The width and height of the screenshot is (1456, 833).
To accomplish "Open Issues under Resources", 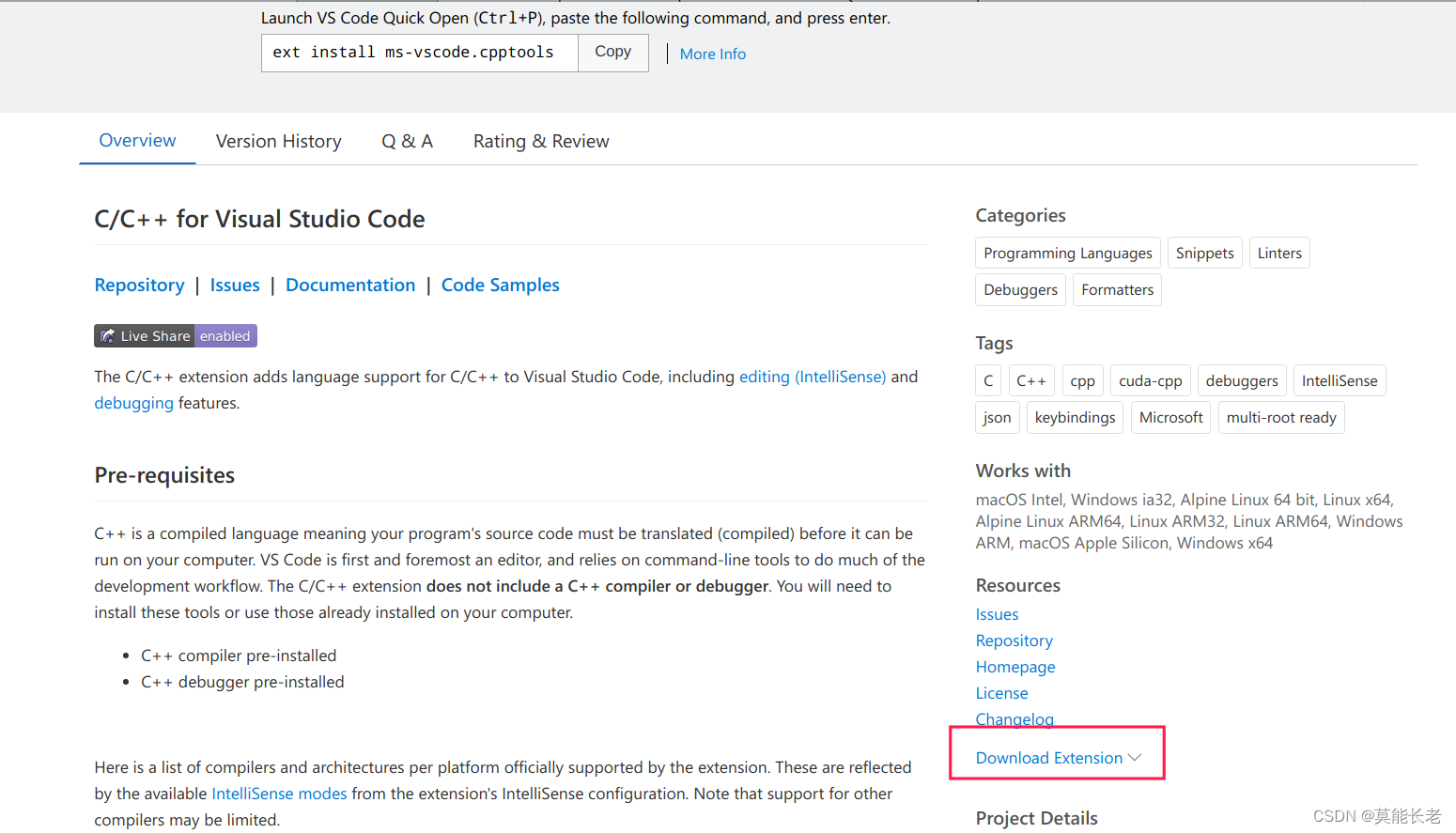I will pos(997,614).
